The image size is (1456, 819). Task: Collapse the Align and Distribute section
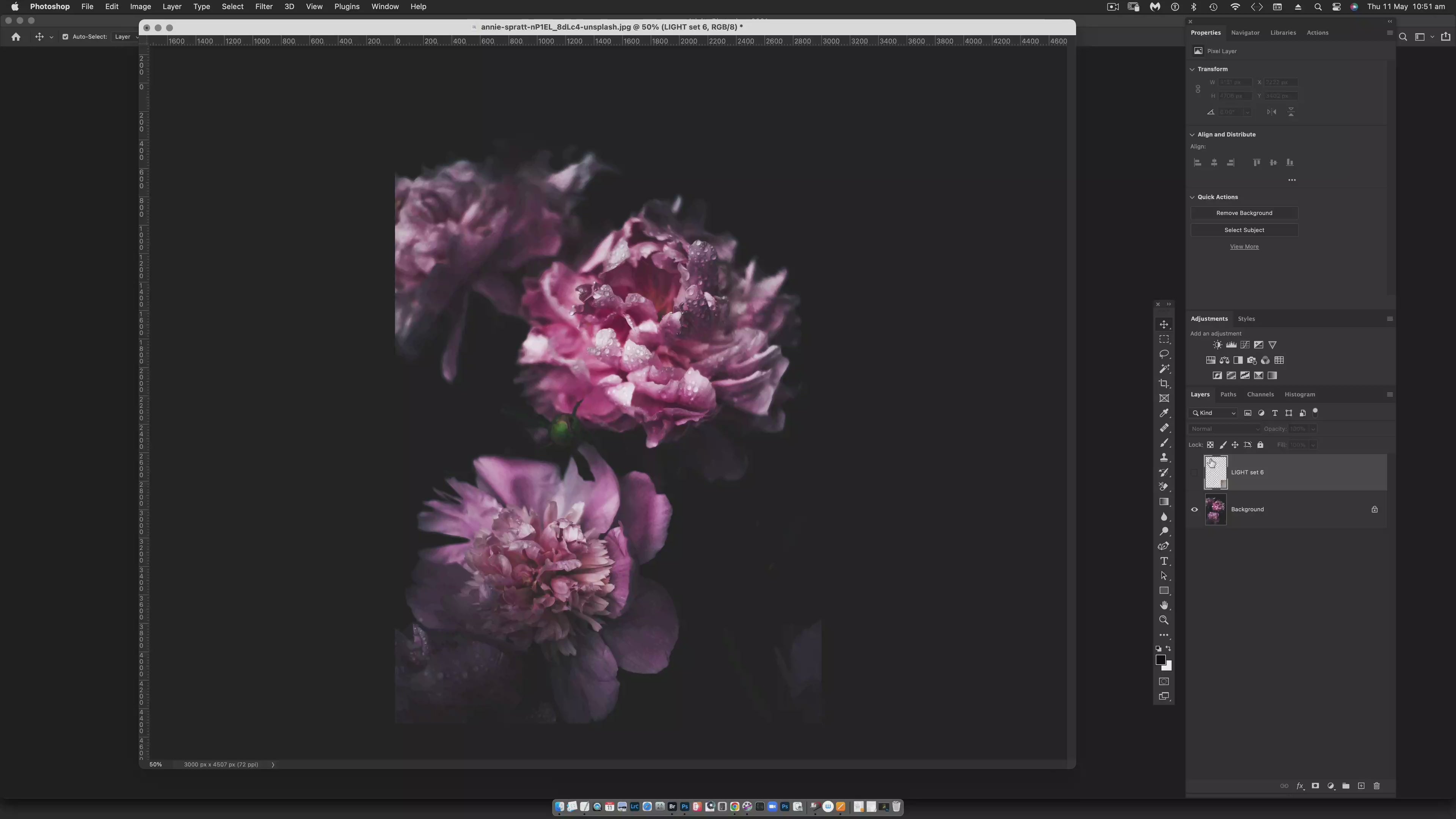tap(1192, 135)
